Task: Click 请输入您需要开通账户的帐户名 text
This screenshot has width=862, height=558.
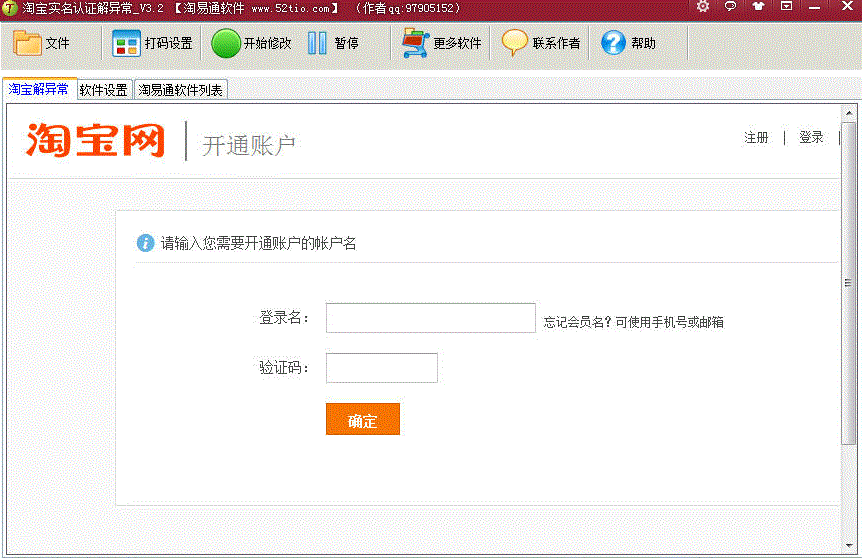Action: point(258,243)
